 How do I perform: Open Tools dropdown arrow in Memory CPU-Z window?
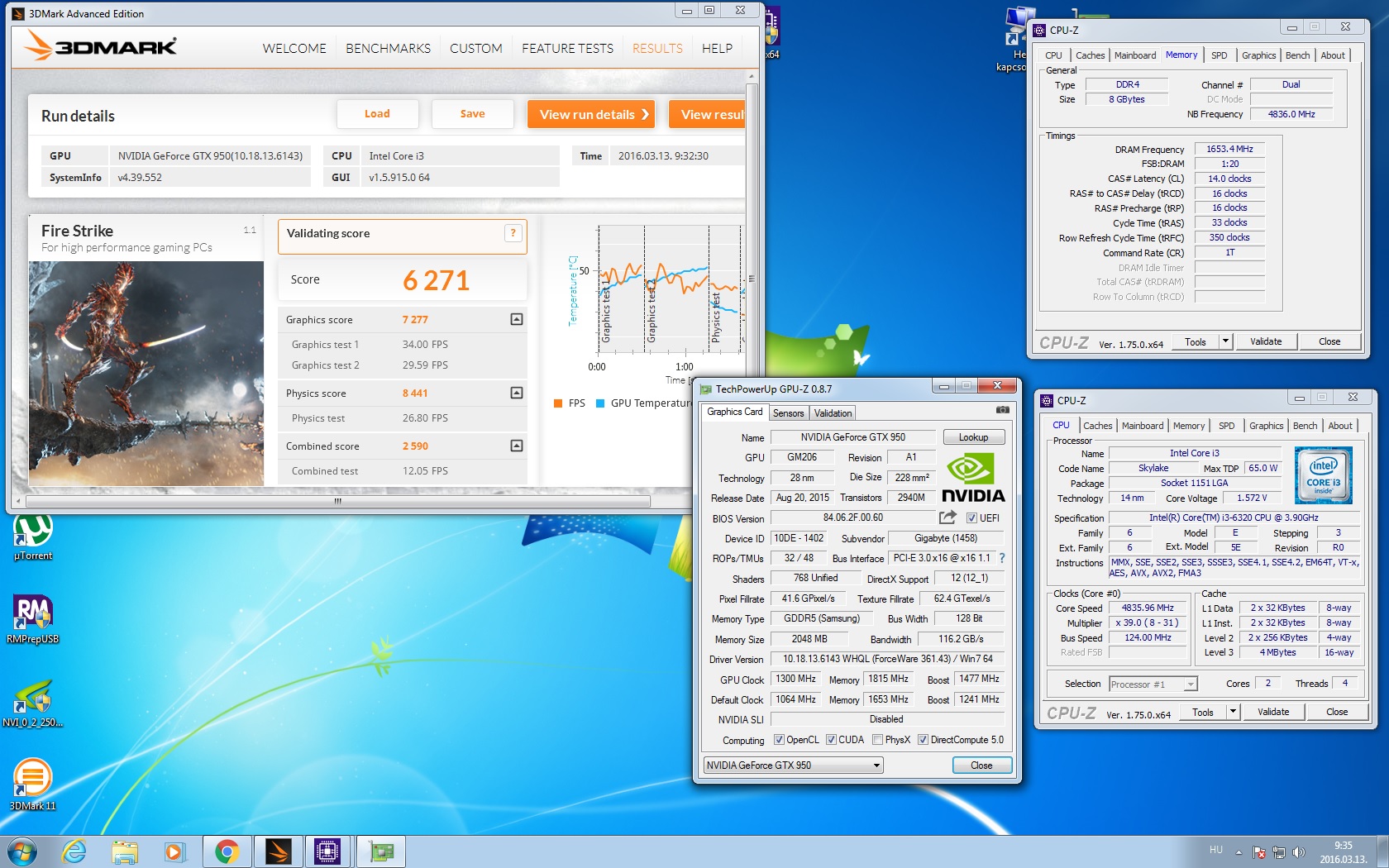tap(1226, 341)
